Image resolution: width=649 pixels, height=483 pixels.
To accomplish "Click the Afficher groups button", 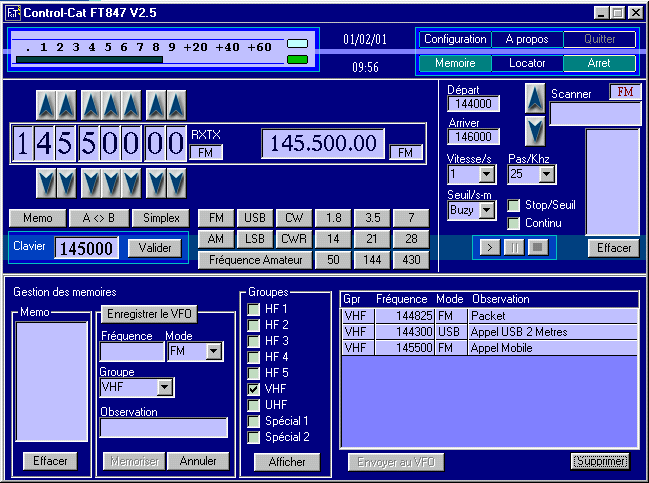I will [x=287, y=462].
